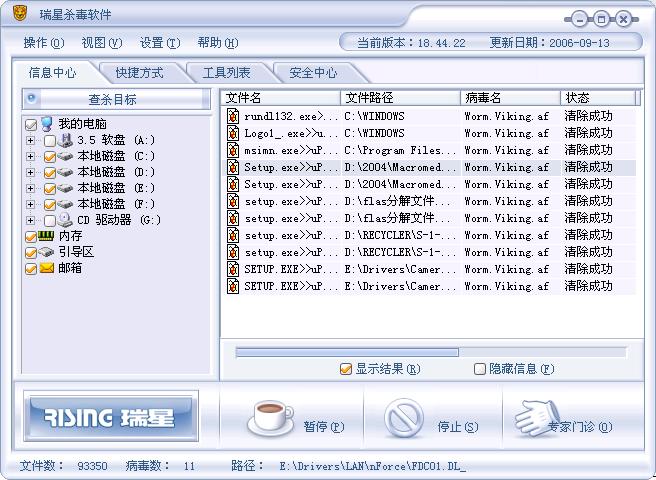Open the 视图 menu
The image size is (656, 480).
tap(102, 43)
